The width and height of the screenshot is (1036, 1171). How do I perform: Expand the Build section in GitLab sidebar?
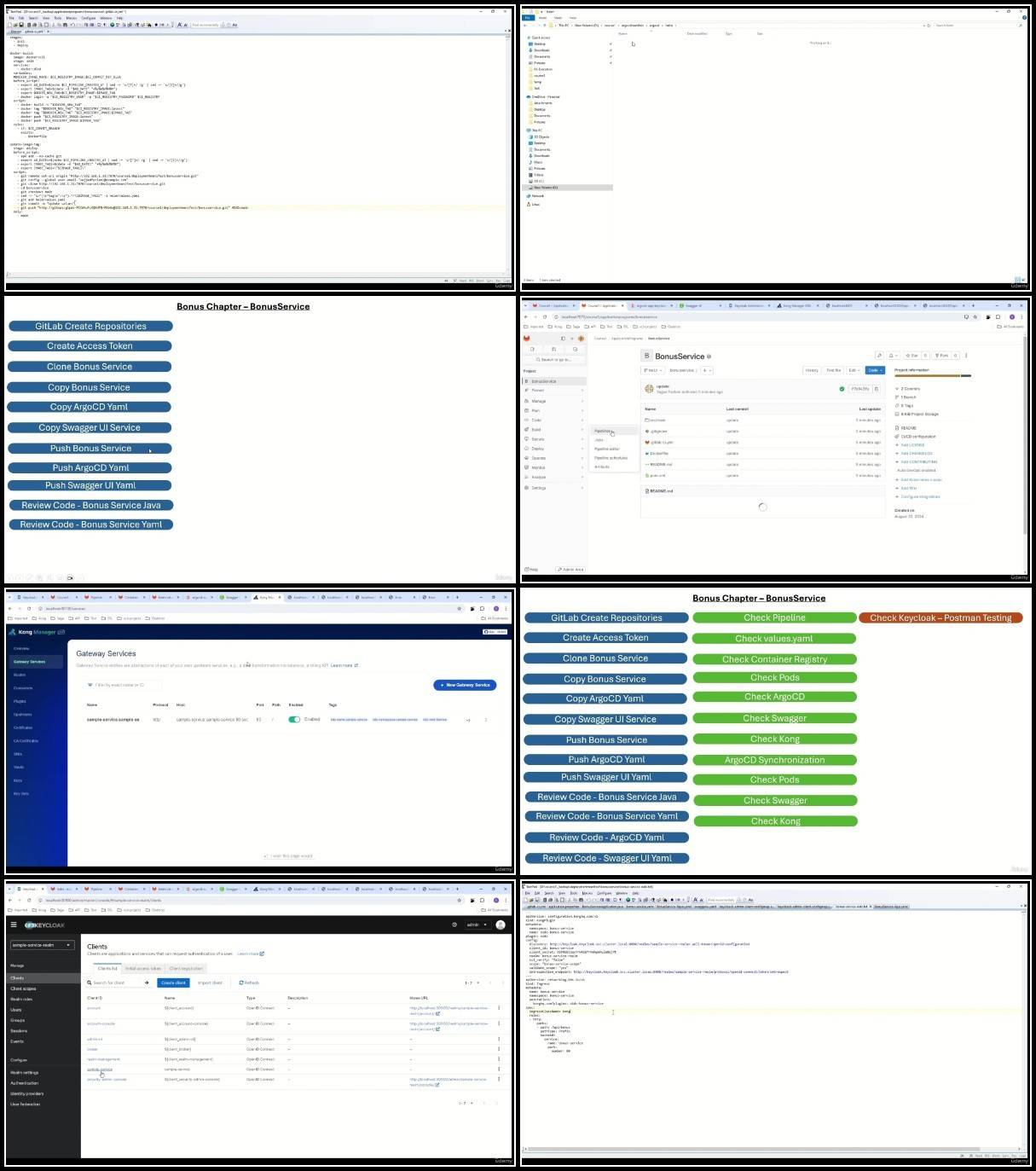tap(553, 430)
